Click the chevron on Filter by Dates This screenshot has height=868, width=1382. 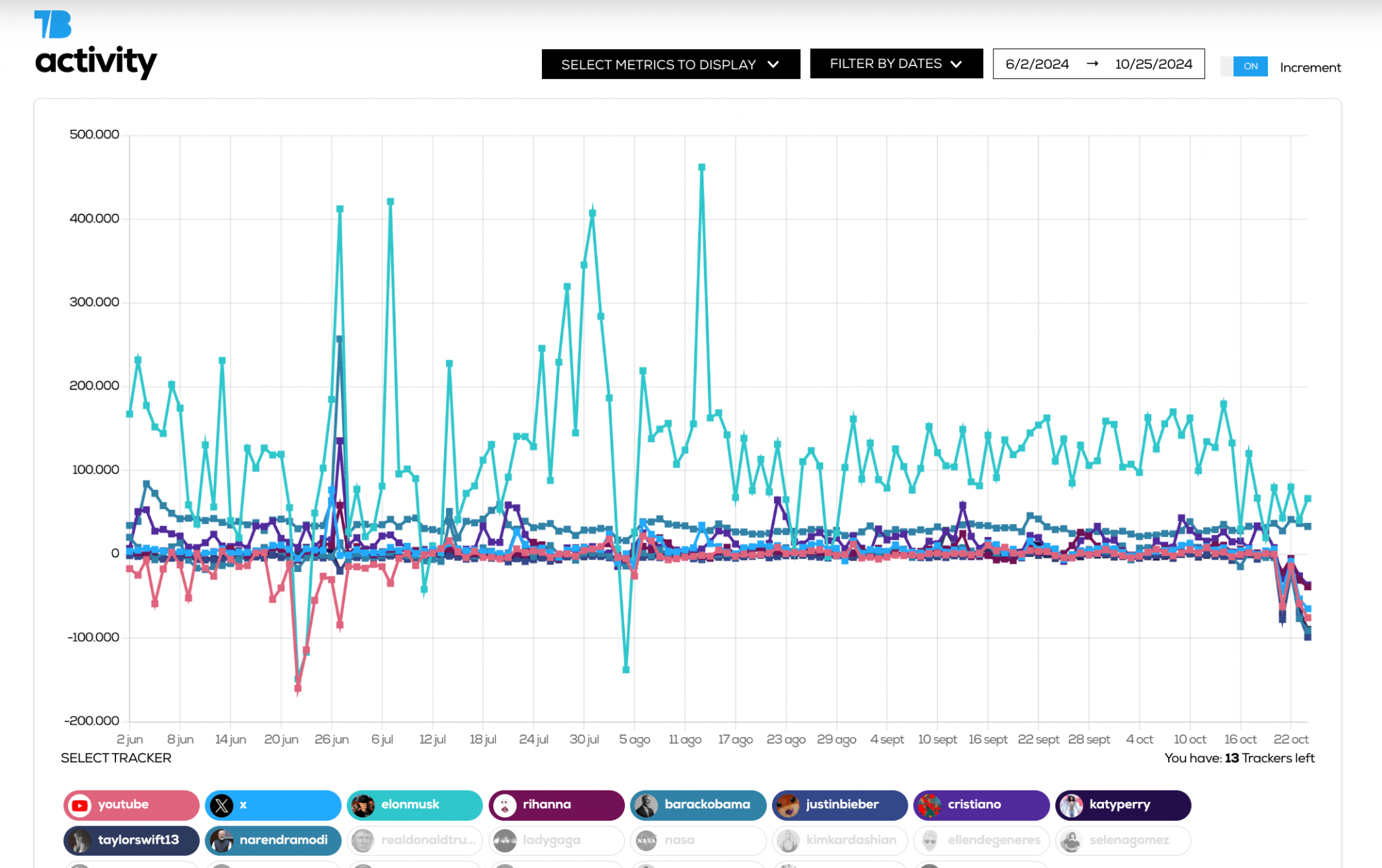[x=956, y=64]
